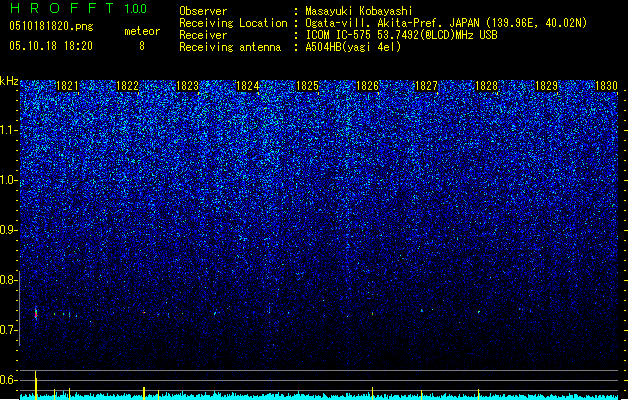The image size is (629, 400).
Task: Click the 1822 time marker
Action: tap(127, 86)
